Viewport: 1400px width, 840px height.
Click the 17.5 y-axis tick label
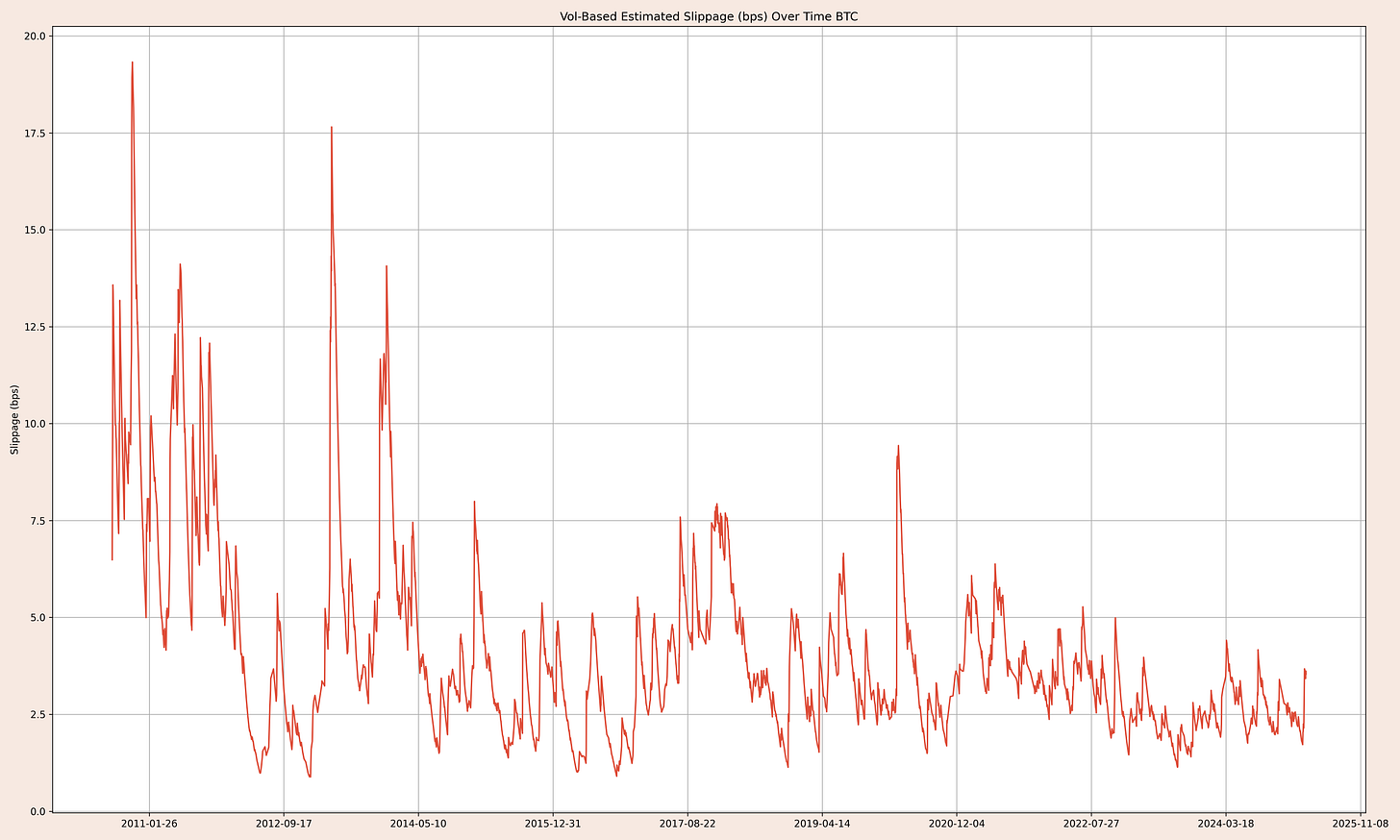point(37,133)
